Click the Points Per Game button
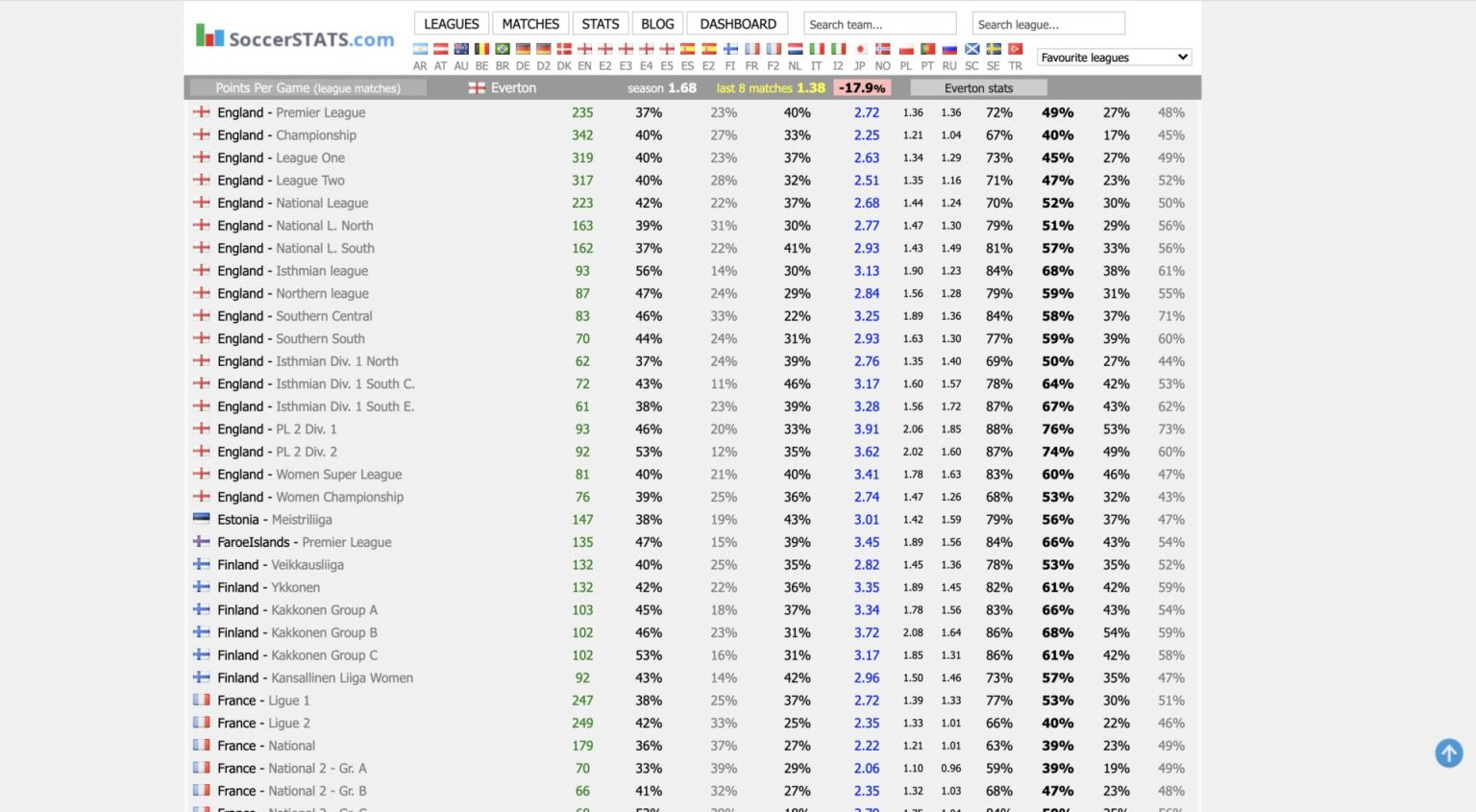The width and height of the screenshot is (1476, 812). click(307, 88)
